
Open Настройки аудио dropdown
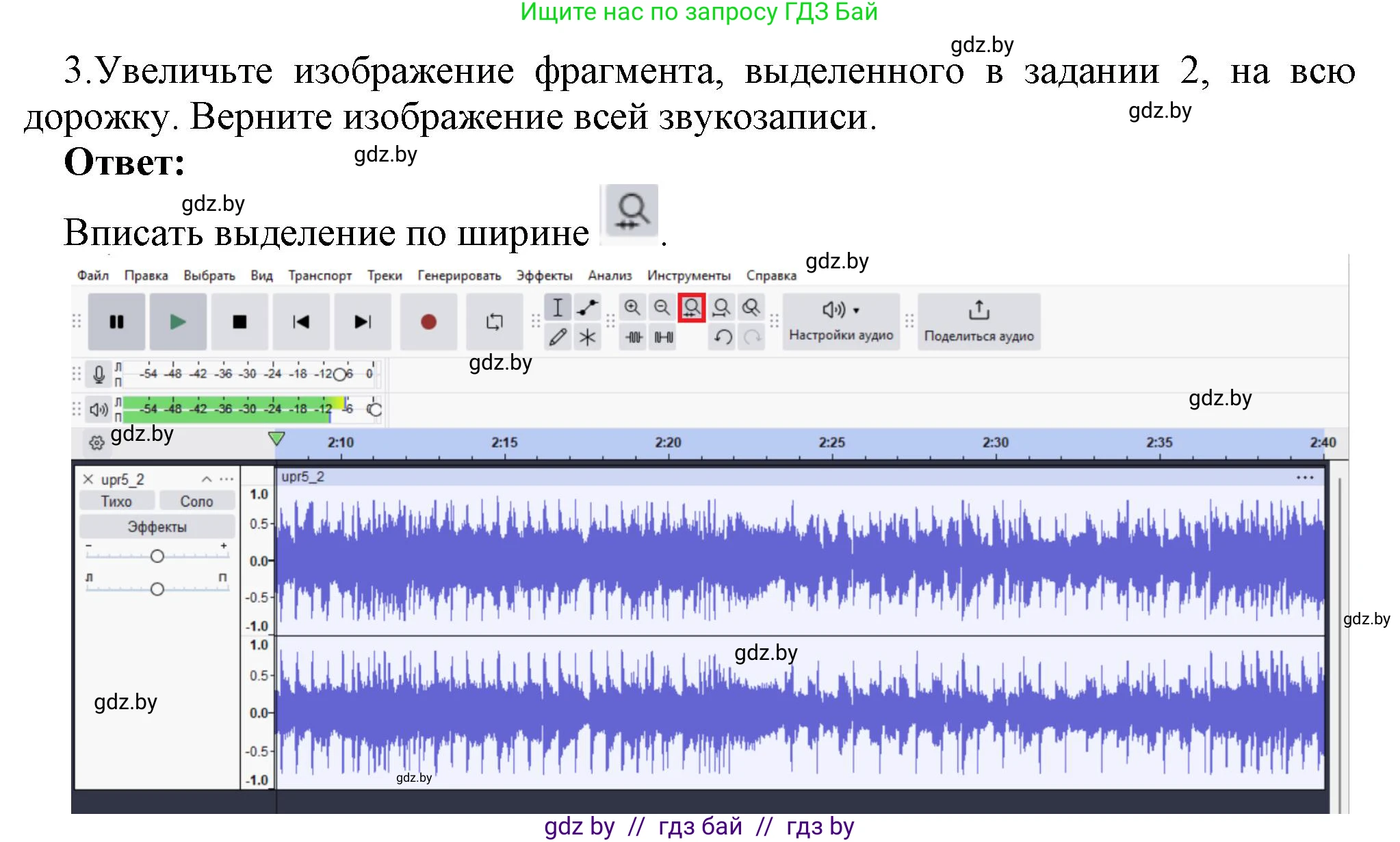840,321
